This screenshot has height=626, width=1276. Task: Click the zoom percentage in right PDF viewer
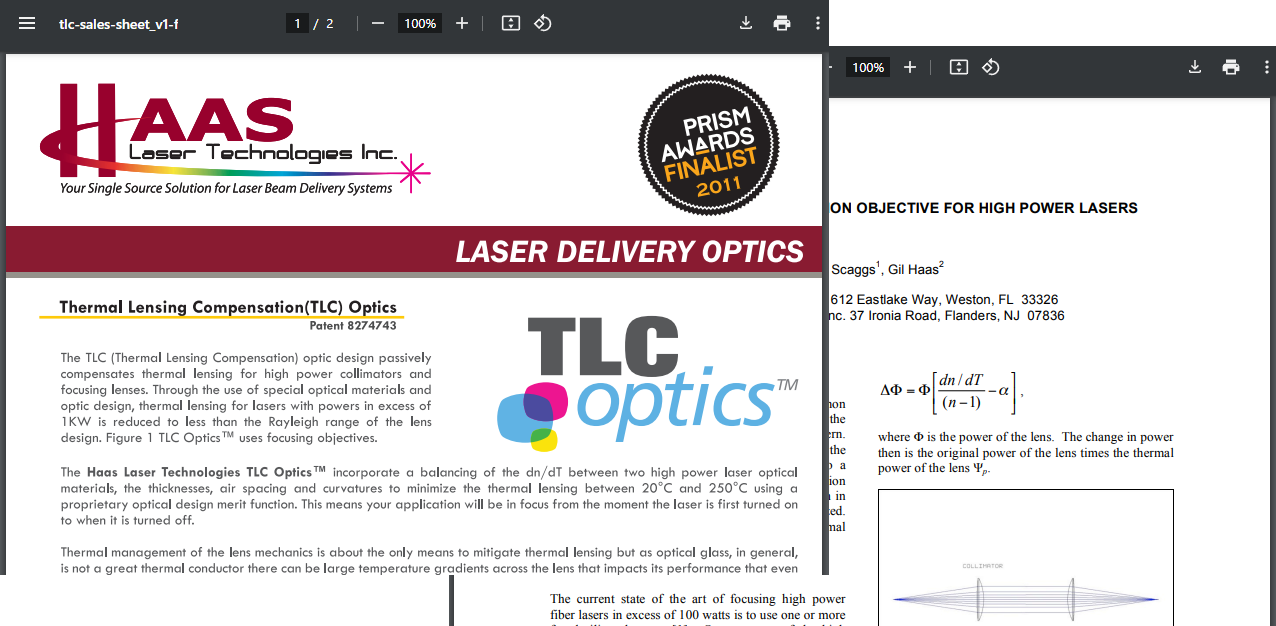tap(867, 67)
